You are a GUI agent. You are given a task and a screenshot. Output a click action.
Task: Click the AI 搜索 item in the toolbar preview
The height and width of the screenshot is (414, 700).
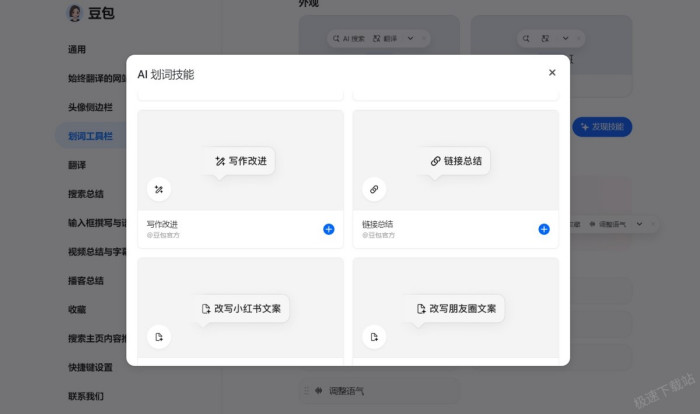point(349,38)
